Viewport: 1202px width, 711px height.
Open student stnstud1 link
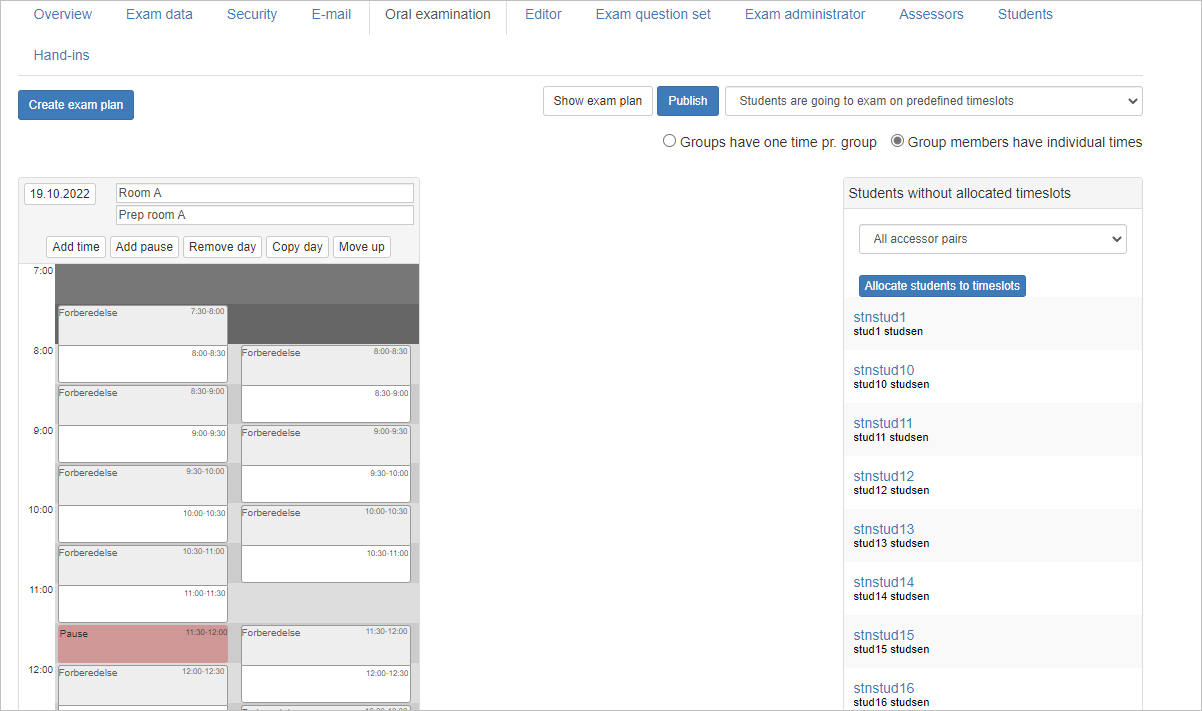pos(880,317)
